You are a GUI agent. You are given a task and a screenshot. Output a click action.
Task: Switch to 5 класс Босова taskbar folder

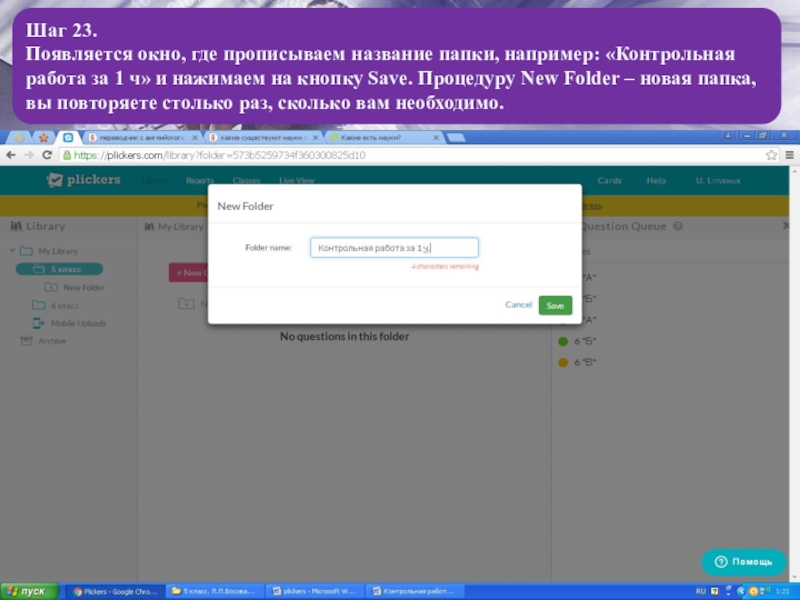pyautogui.click(x=215, y=591)
